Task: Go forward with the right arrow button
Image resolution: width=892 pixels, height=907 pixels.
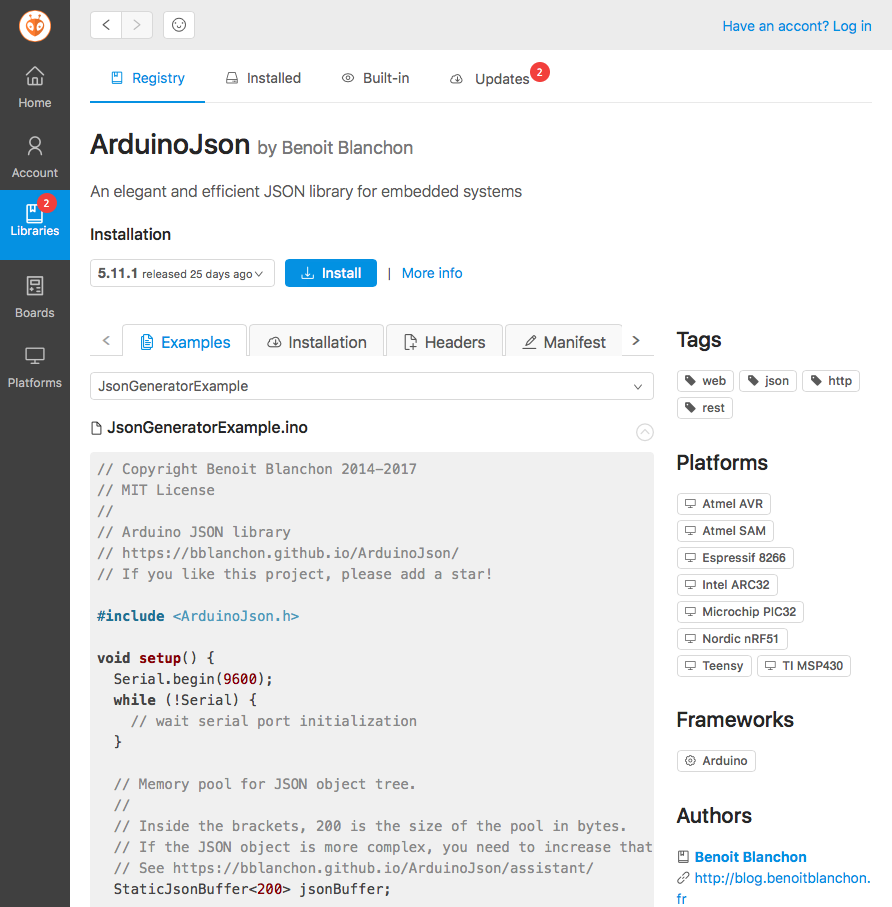Action: pos(137,25)
